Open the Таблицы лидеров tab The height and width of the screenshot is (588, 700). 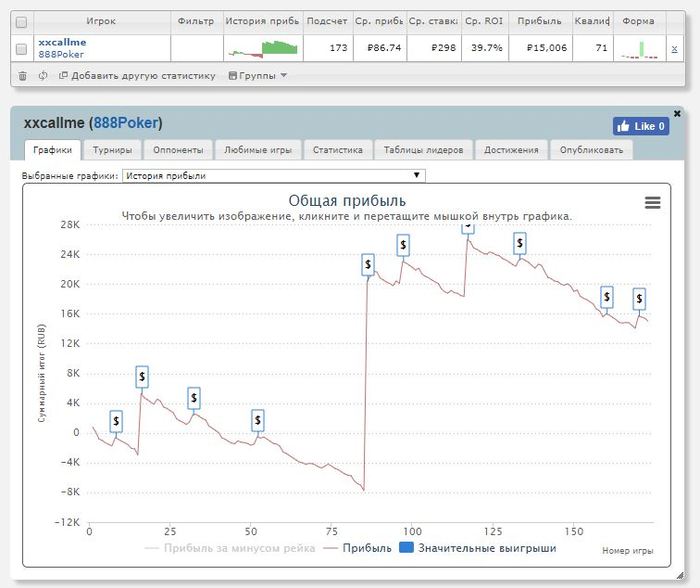423,150
